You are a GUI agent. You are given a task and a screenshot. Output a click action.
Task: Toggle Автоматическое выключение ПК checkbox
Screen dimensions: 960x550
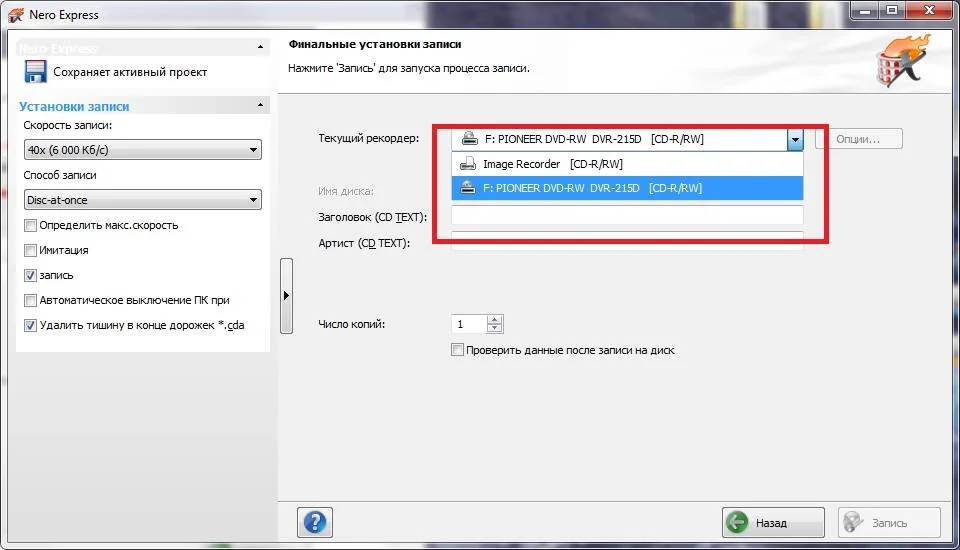tap(30, 301)
